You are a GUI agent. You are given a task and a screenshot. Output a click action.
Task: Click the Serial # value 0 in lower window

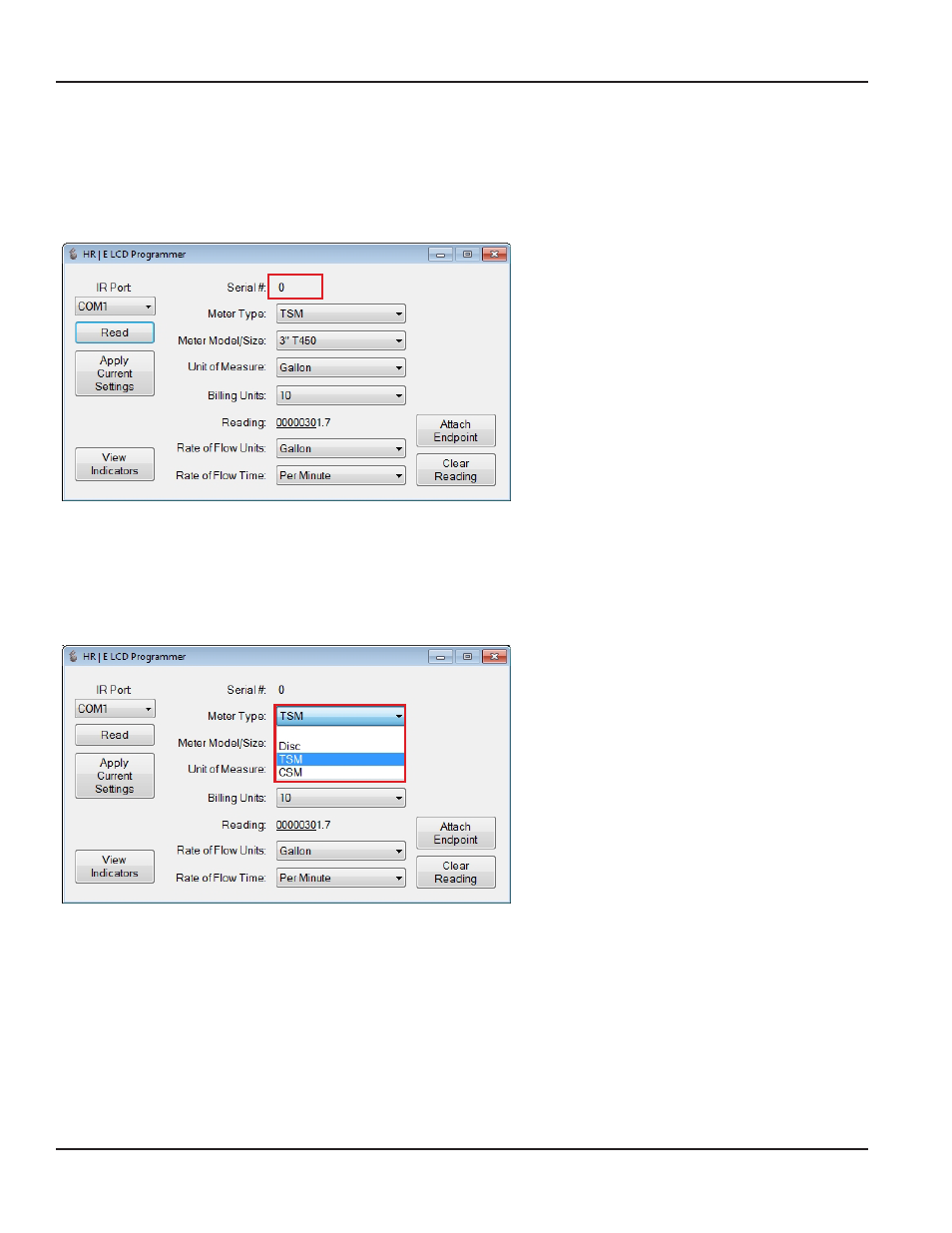coord(281,690)
